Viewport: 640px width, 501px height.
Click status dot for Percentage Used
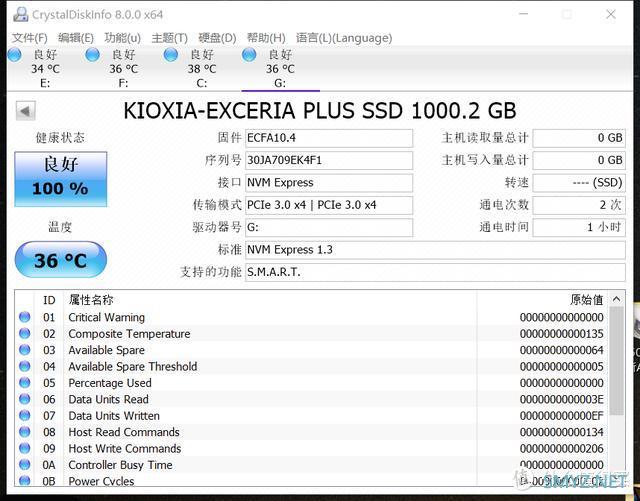click(x=24, y=382)
